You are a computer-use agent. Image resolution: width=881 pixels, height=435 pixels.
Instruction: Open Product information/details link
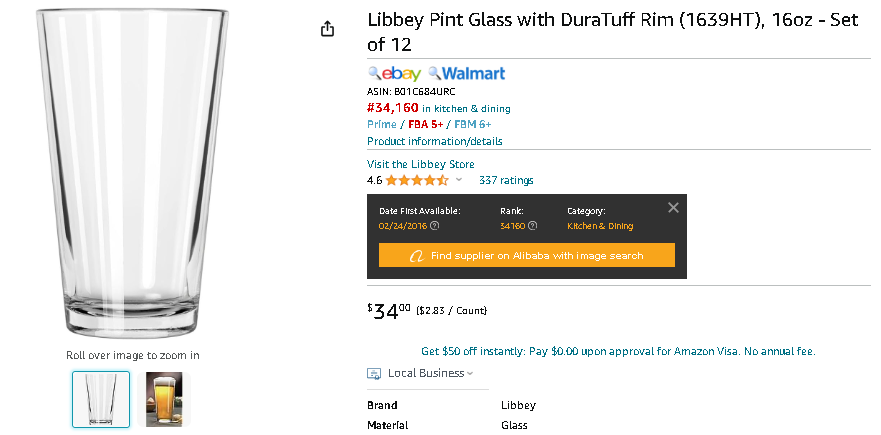point(434,141)
